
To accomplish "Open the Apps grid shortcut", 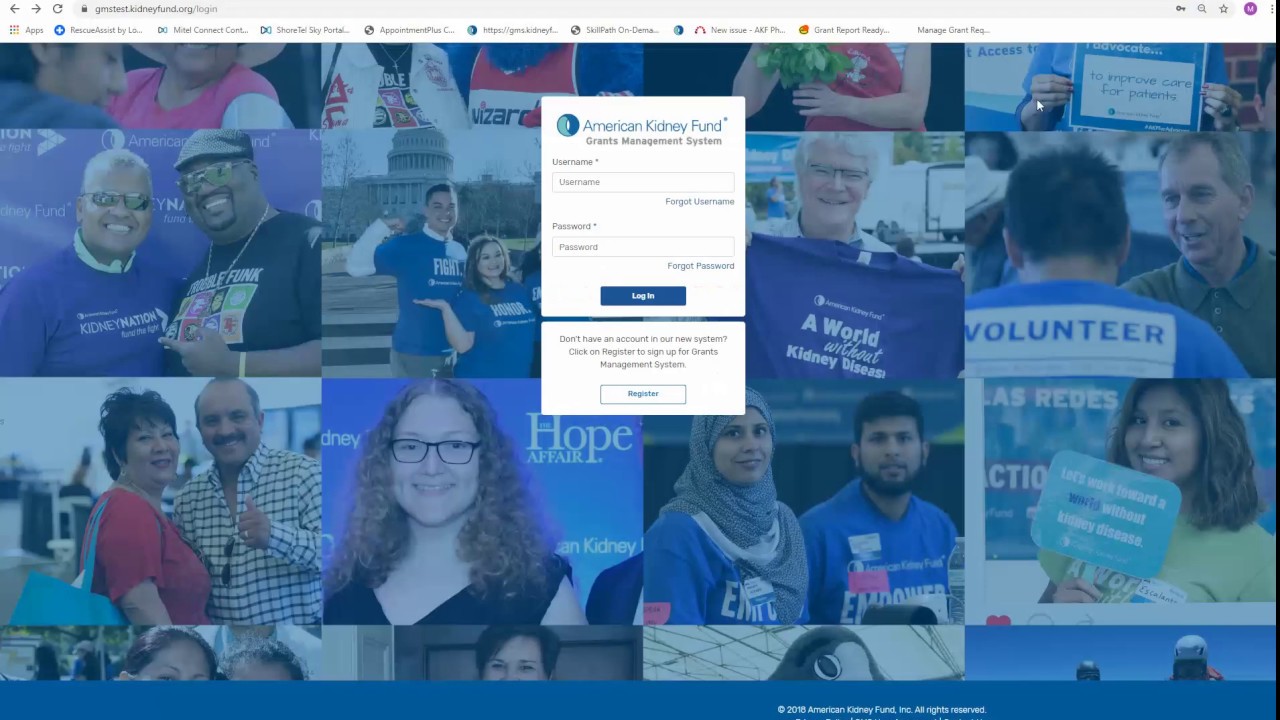I will (27, 30).
